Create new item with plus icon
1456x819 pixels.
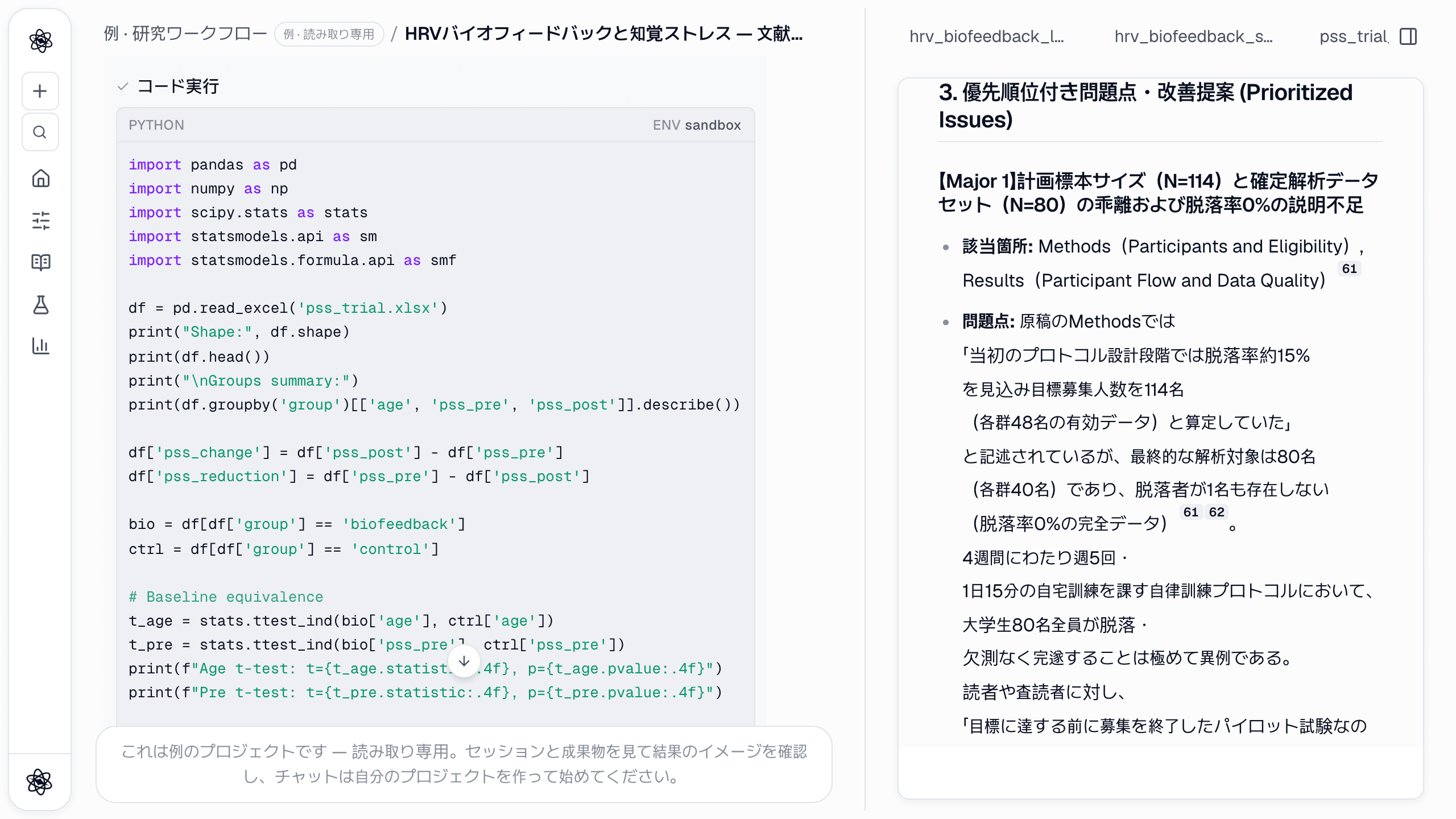click(x=40, y=91)
